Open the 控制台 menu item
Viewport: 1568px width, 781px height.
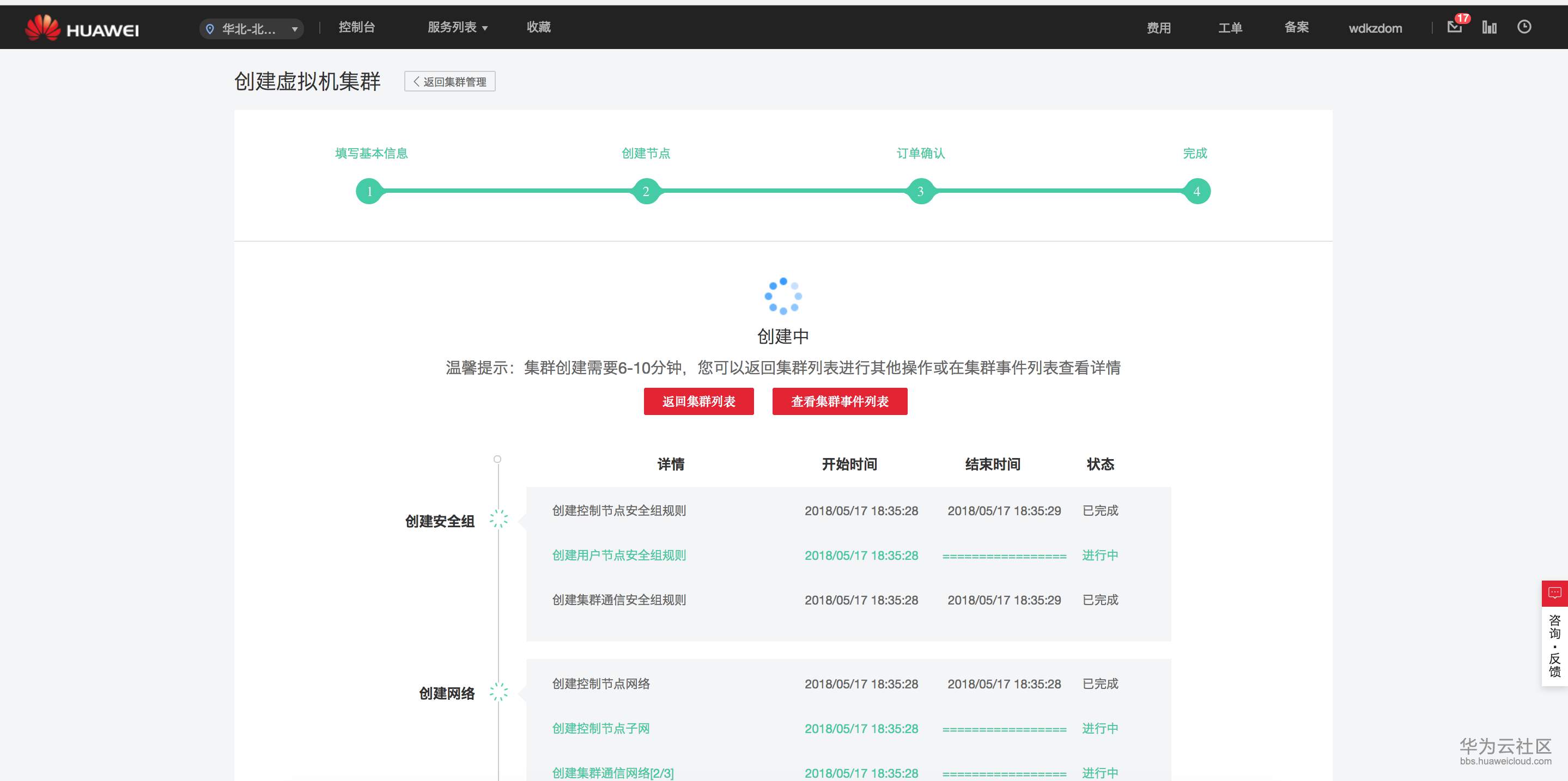[x=357, y=27]
